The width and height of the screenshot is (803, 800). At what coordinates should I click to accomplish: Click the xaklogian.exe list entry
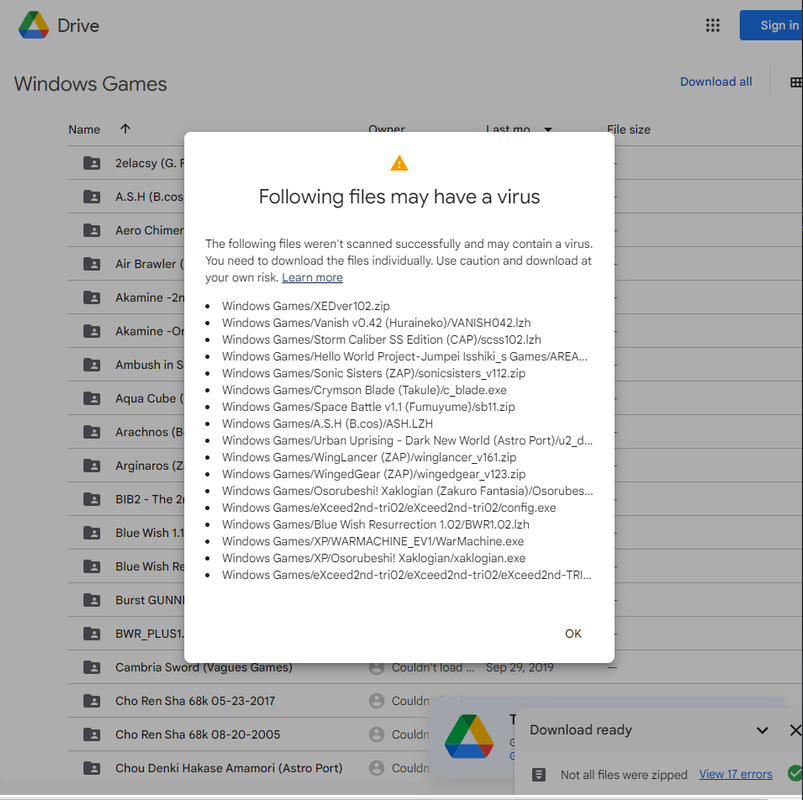(x=373, y=558)
